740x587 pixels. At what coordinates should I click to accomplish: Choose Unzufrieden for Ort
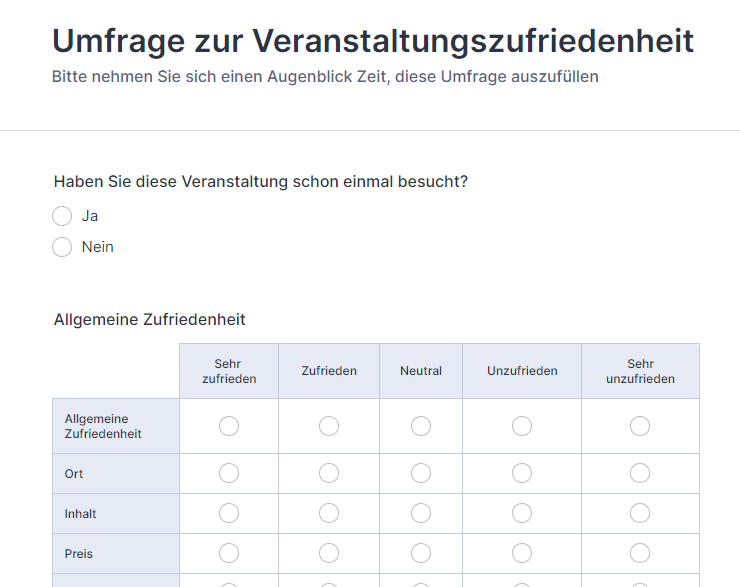click(x=522, y=473)
